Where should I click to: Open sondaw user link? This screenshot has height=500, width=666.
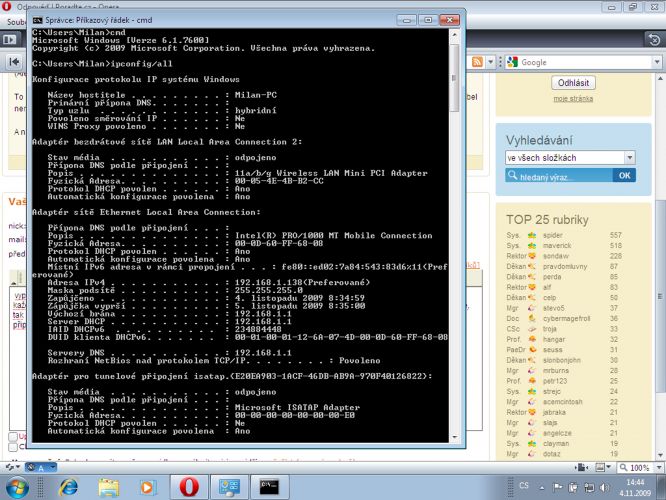pyautogui.click(x=556, y=256)
